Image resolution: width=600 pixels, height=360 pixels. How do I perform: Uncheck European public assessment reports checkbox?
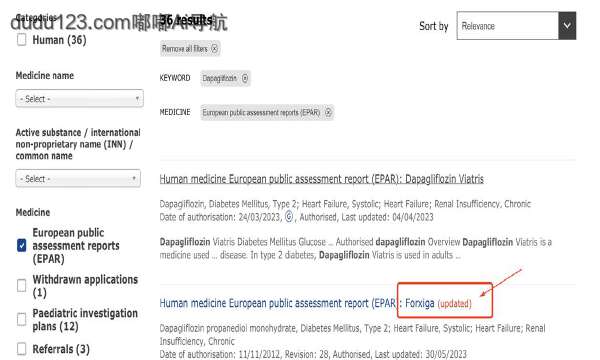pos(22,245)
